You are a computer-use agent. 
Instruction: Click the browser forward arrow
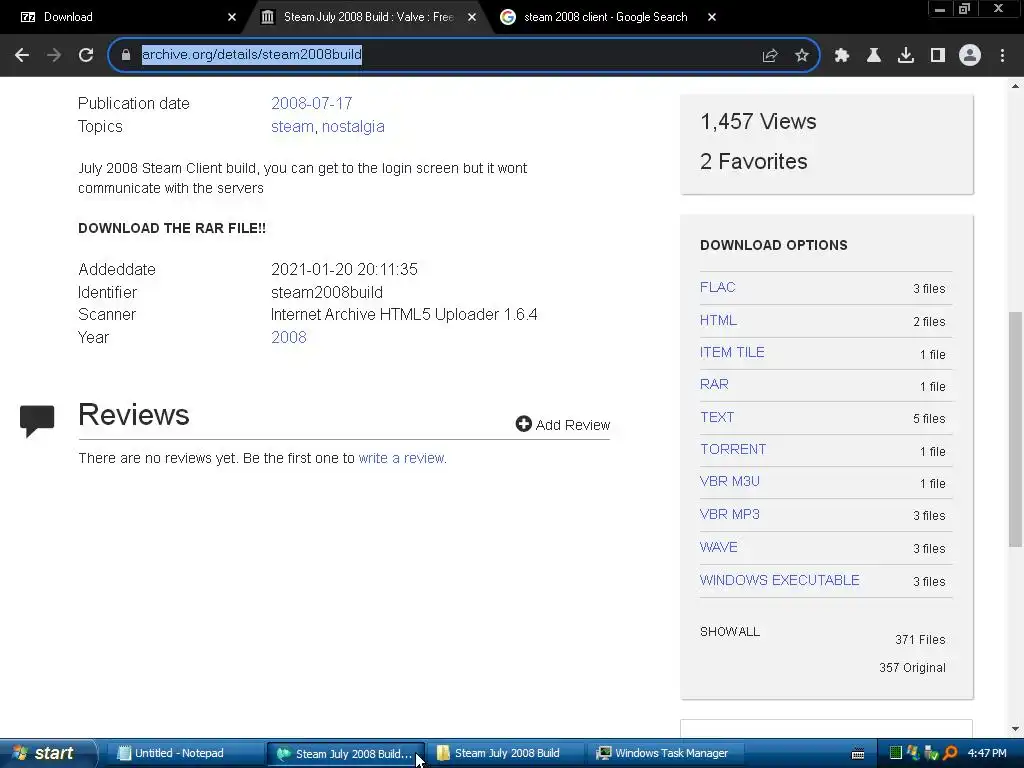tap(54, 56)
